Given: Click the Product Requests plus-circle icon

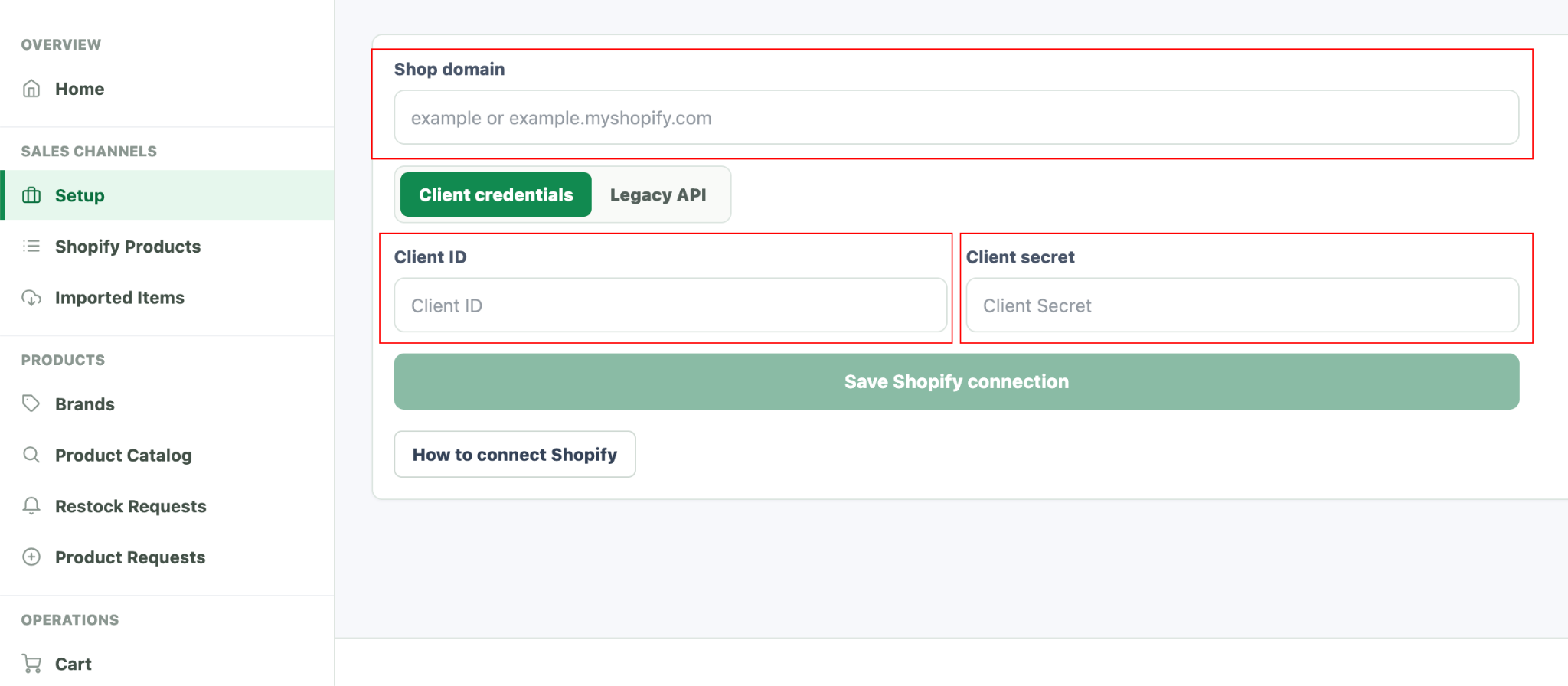Looking at the screenshot, I should coord(31,557).
